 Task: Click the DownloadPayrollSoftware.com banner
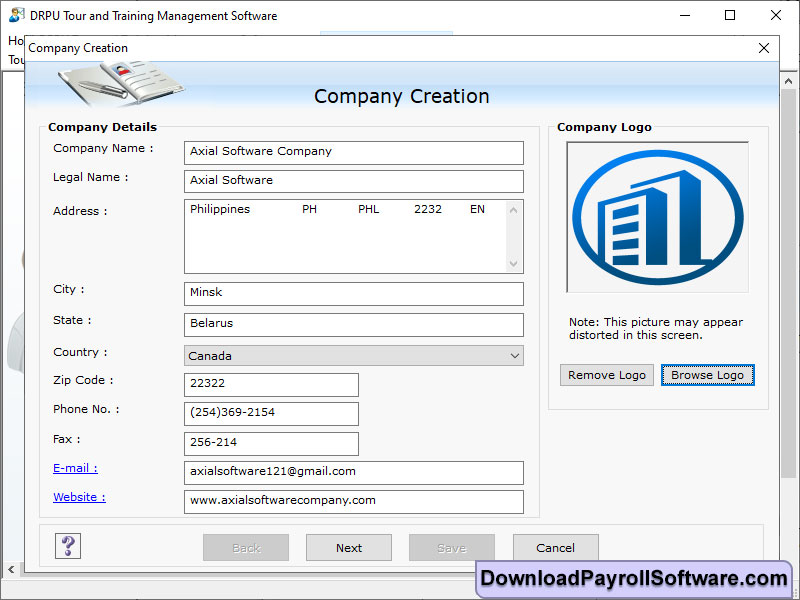(x=634, y=578)
